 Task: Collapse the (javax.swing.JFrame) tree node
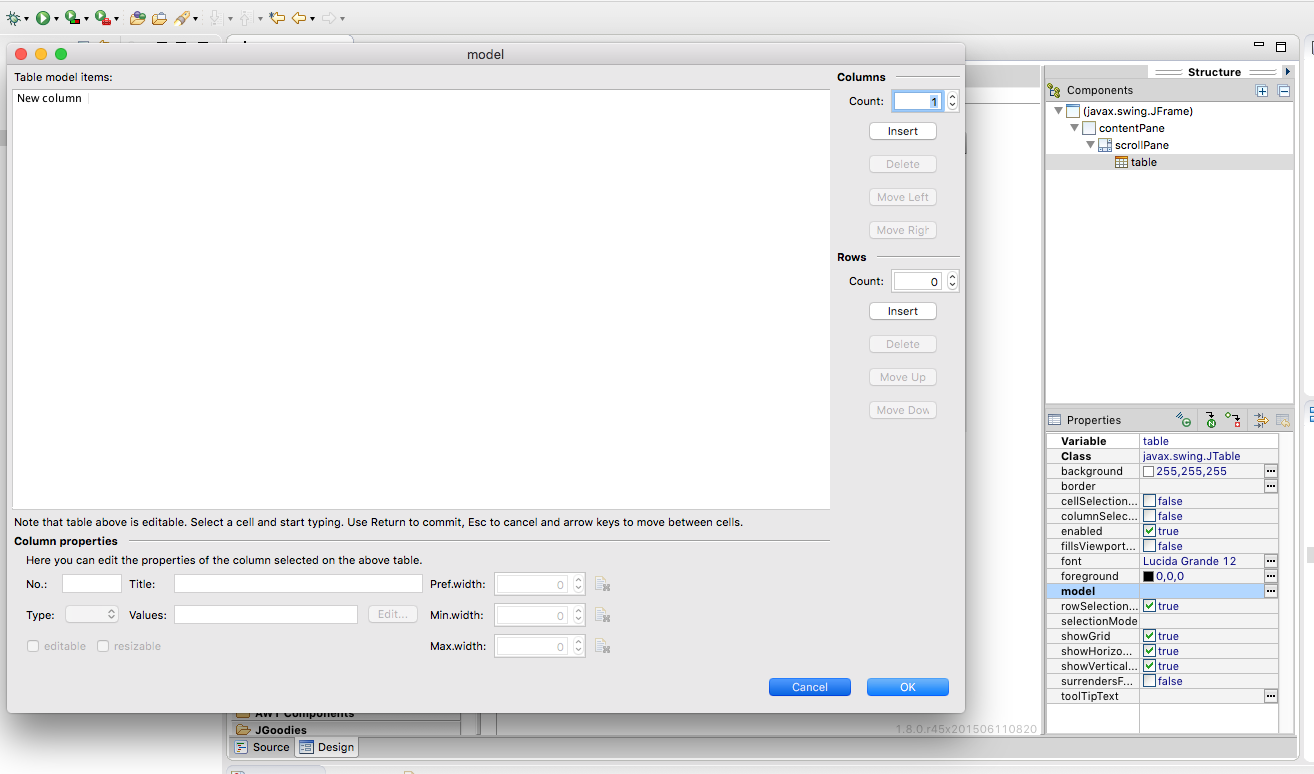point(1058,111)
